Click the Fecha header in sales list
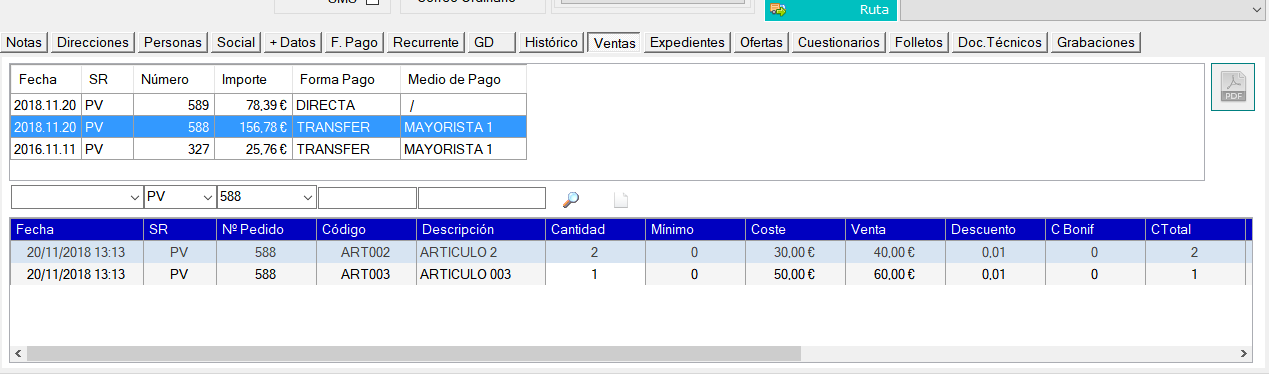This screenshot has height=374, width=1269. 46,79
